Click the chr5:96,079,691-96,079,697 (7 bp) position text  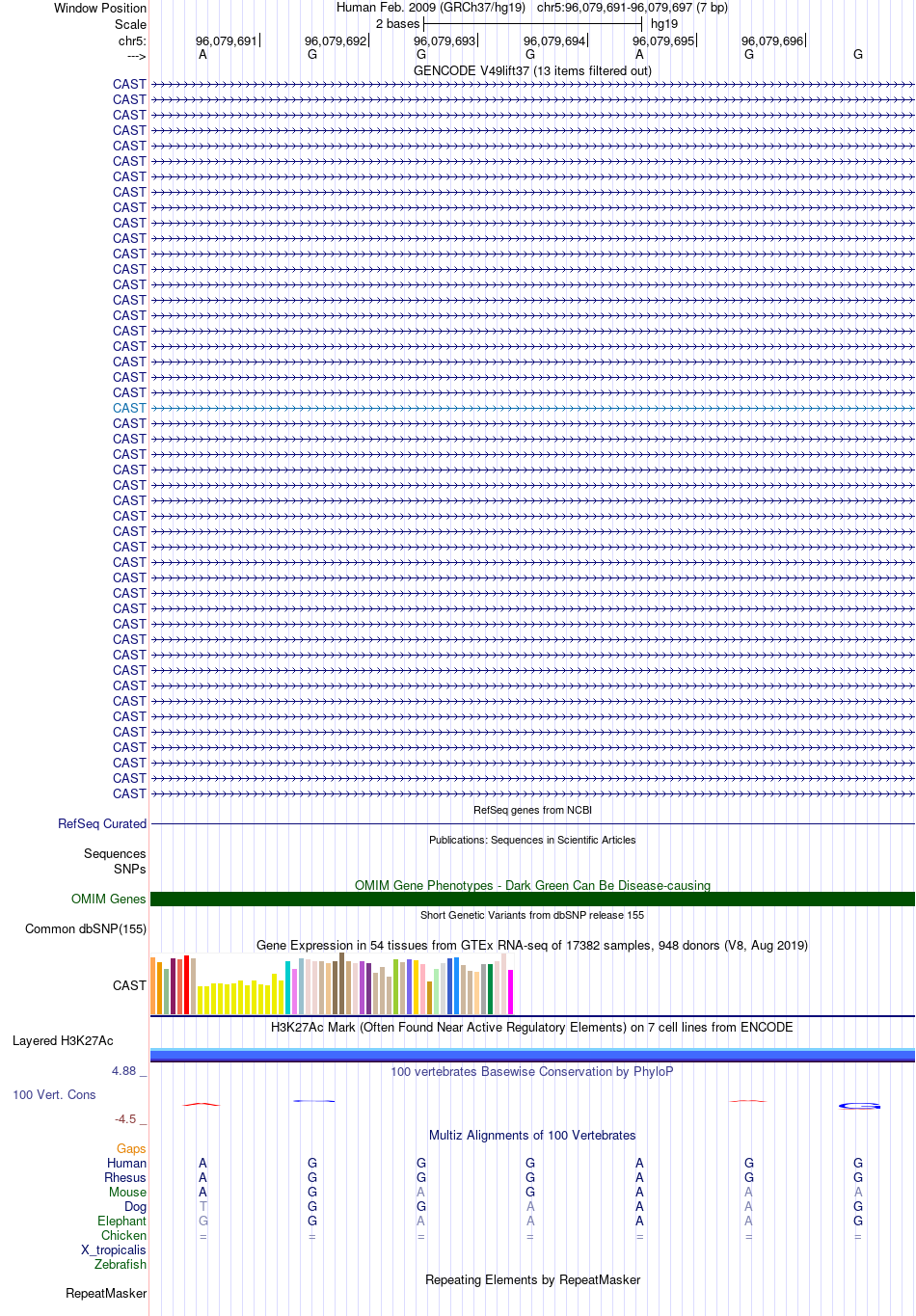[633, 8]
